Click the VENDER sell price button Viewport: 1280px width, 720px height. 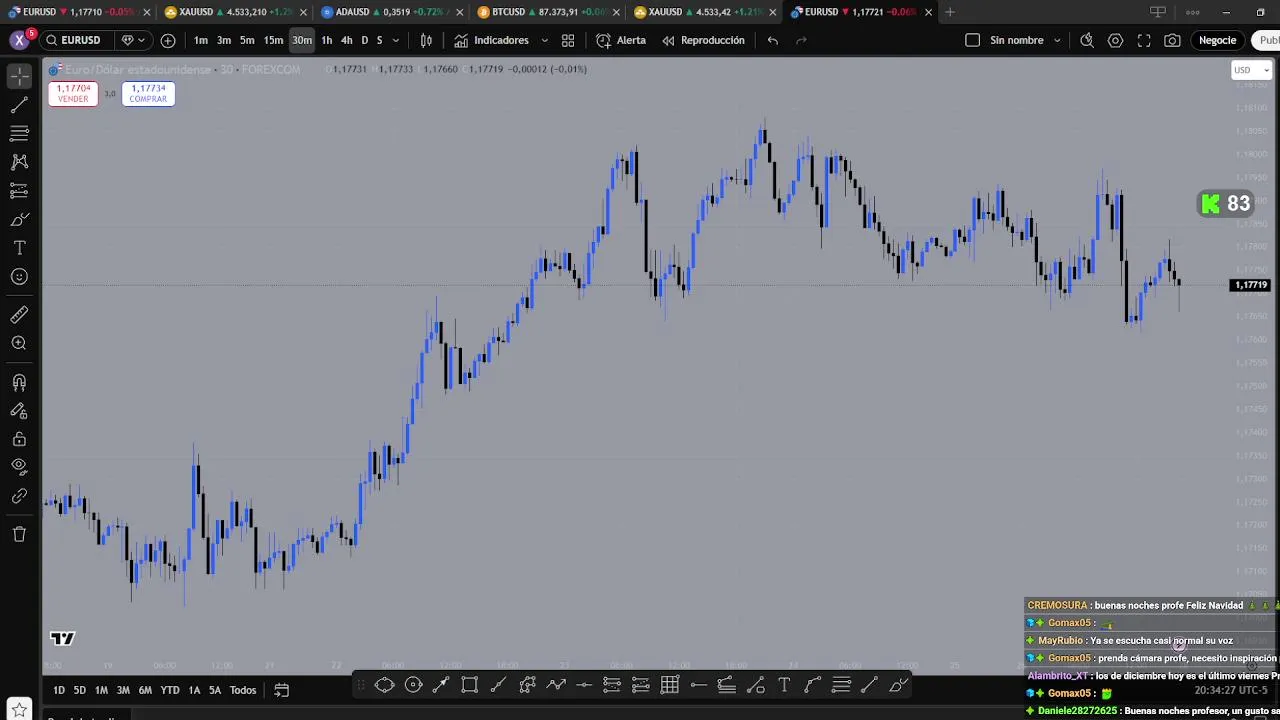(73, 93)
